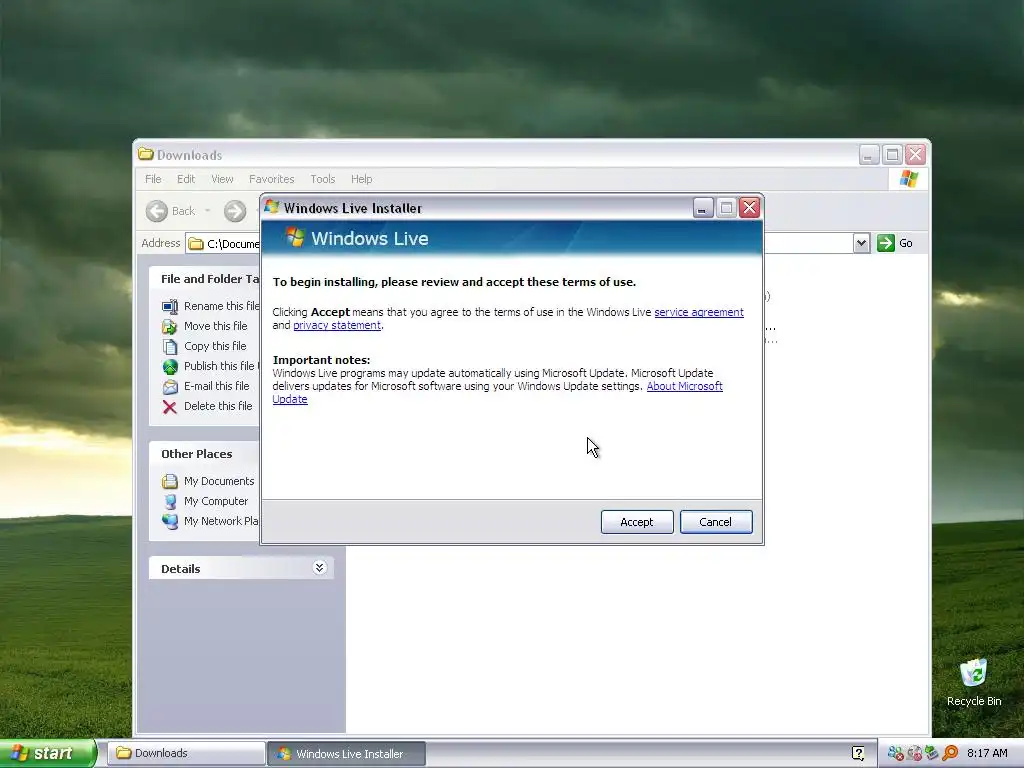Click the 8:17 AM system clock
1024x768 pixels.
(987, 753)
